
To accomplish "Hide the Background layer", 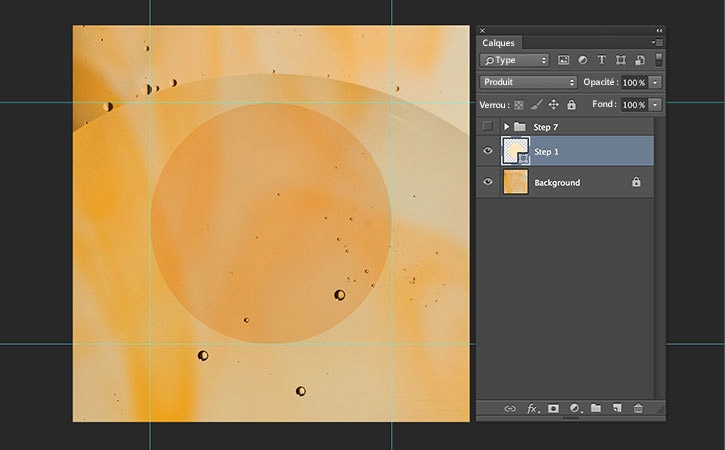I will [x=488, y=183].
